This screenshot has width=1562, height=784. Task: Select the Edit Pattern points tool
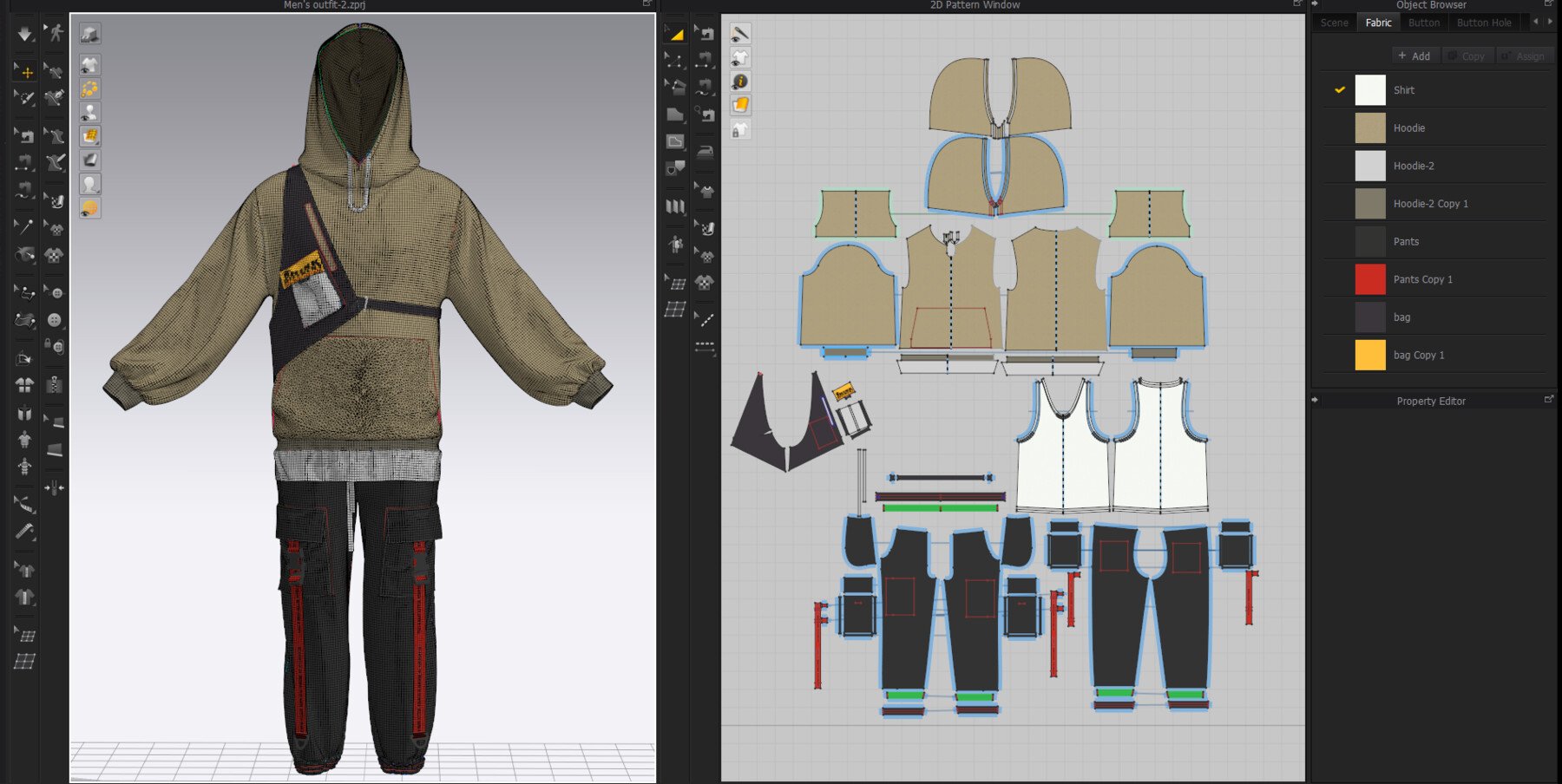coord(674,60)
